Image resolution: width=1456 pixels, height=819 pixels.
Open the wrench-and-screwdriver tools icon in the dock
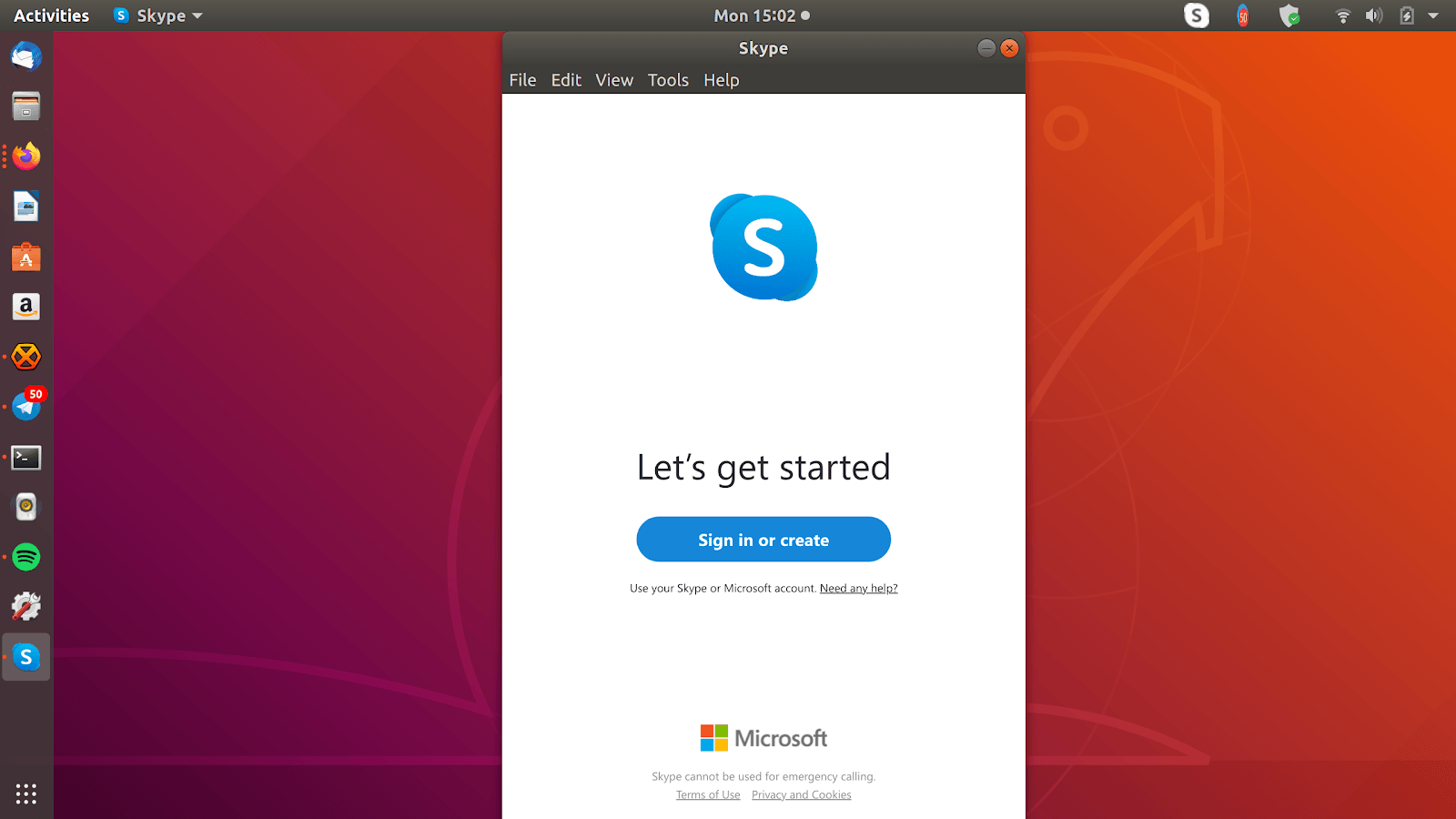(25, 607)
